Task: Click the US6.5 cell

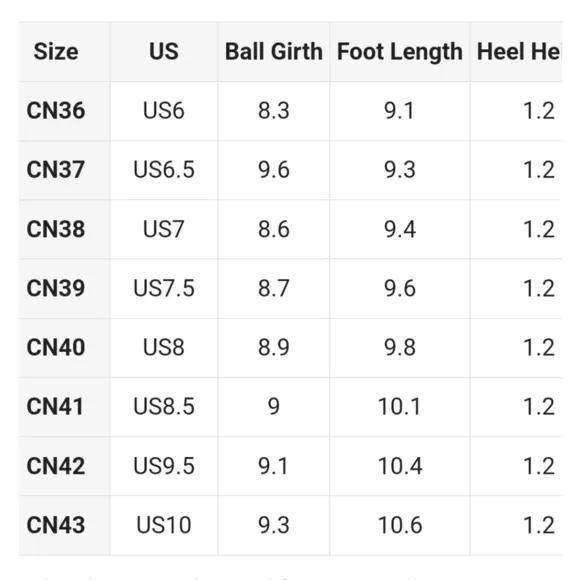Action: coord(164,169)
